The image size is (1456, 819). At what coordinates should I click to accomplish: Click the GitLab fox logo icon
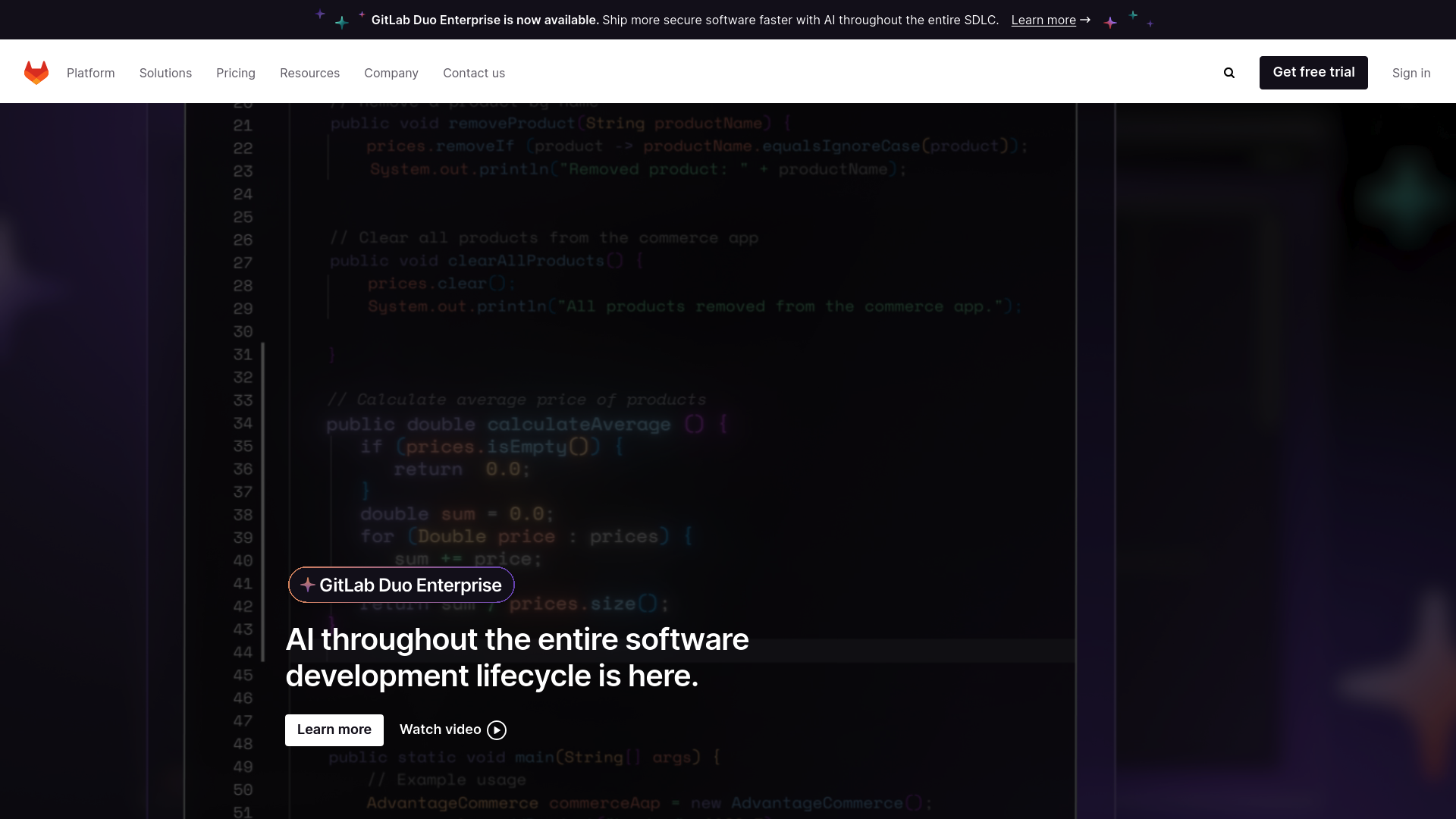[x=36, y=72]
